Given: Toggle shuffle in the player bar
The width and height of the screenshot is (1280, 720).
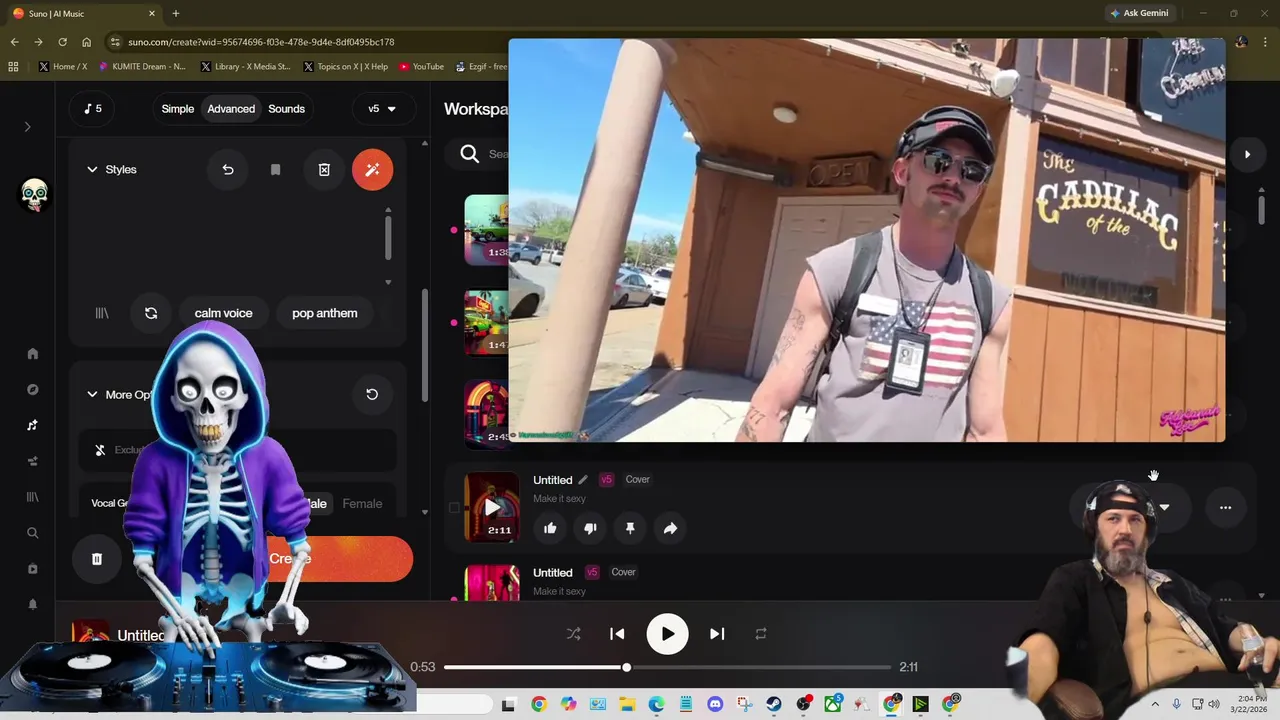Looking at the screenshot, I should [x=574, y=634].
